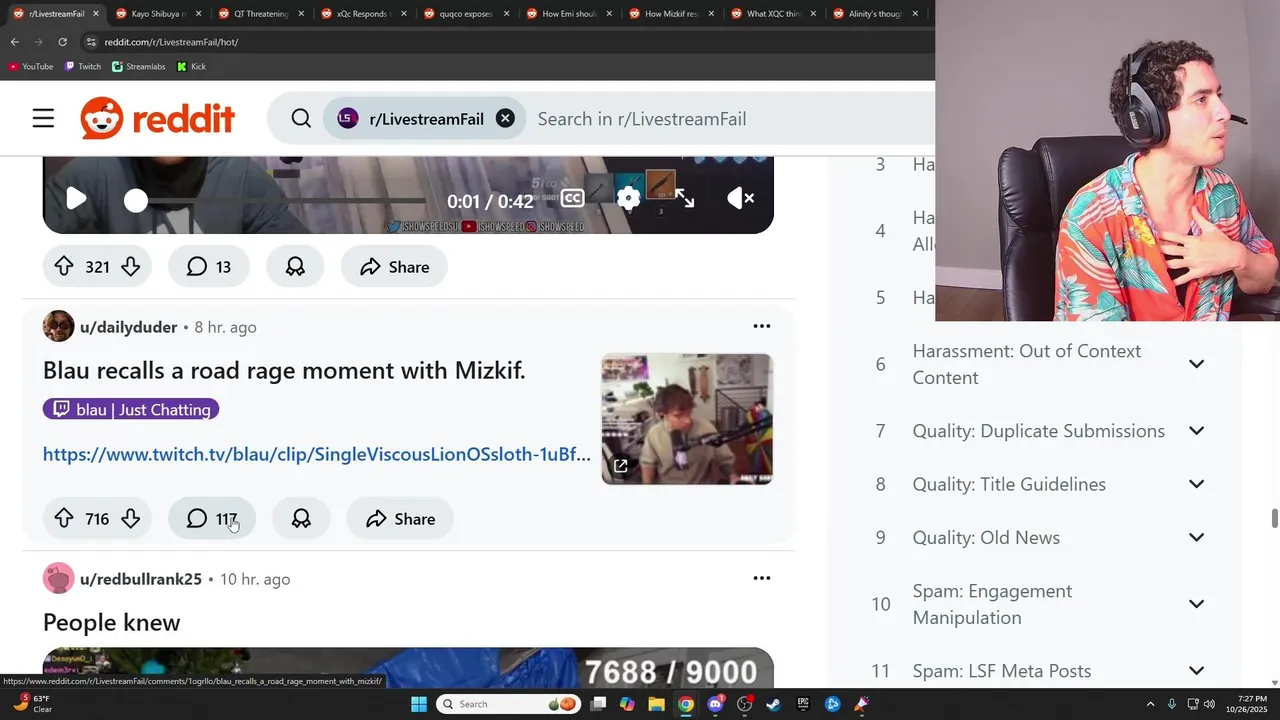Click the Windows taskbar search box
1280x720 pixels.
(510, 704)
